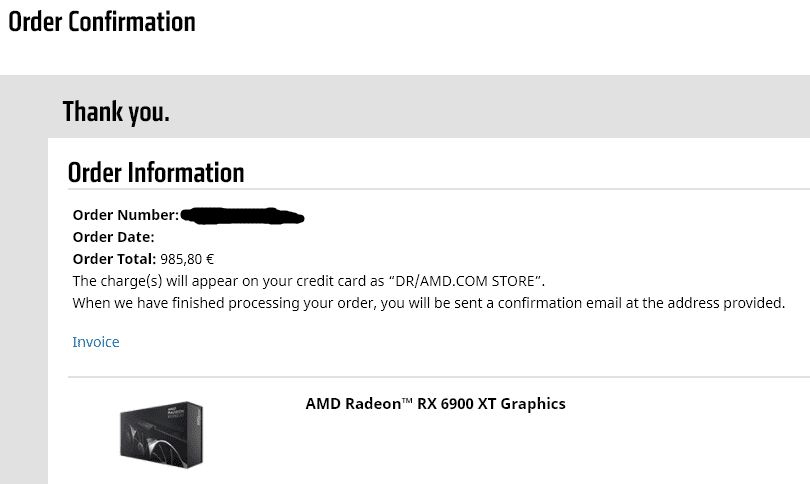Click the Order Number label
810x484 pixels.
click(x=126, y=215)
